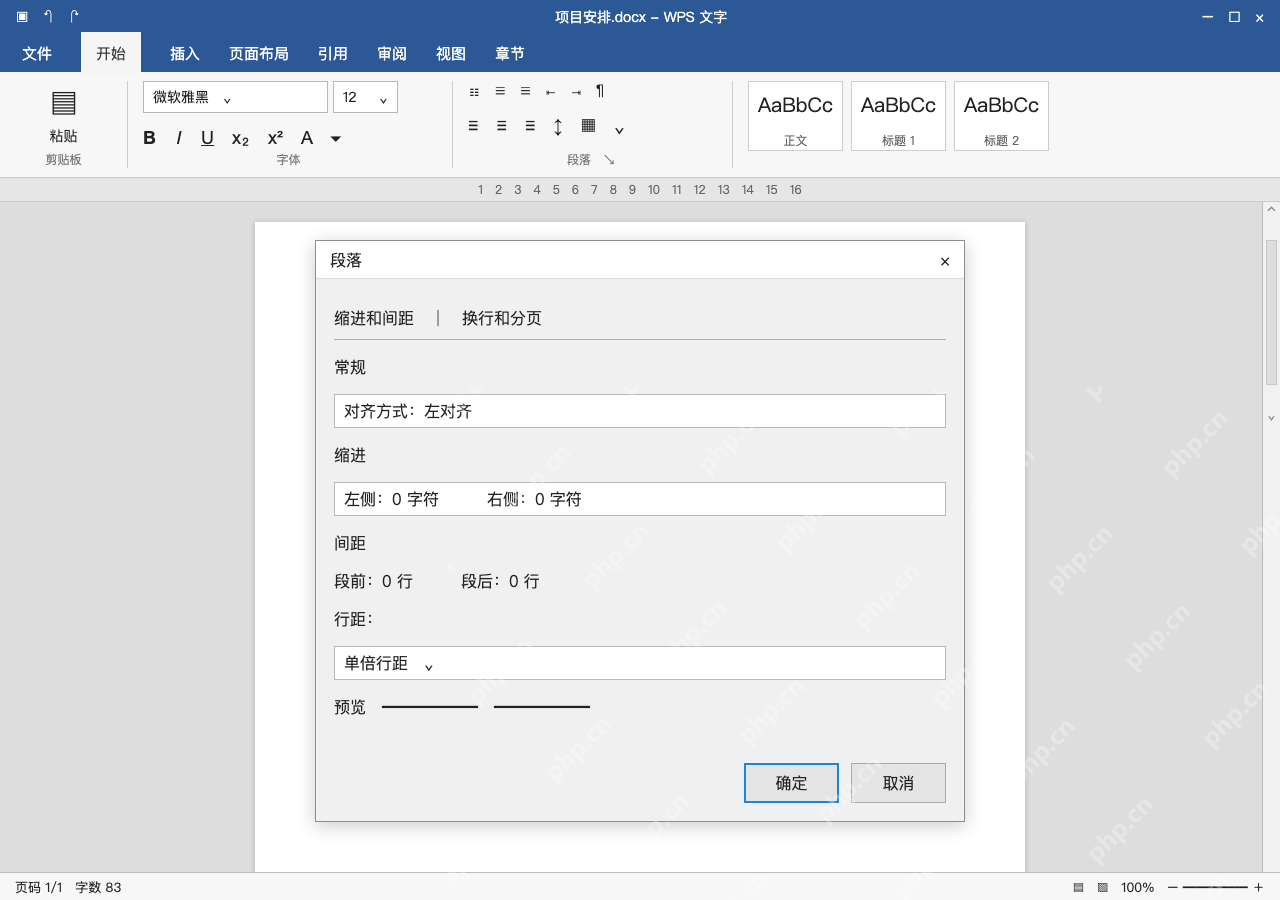This screenshot has width=1280, height=900.
Task: Apply subscript formatting
Action: [x=240, y=139]
